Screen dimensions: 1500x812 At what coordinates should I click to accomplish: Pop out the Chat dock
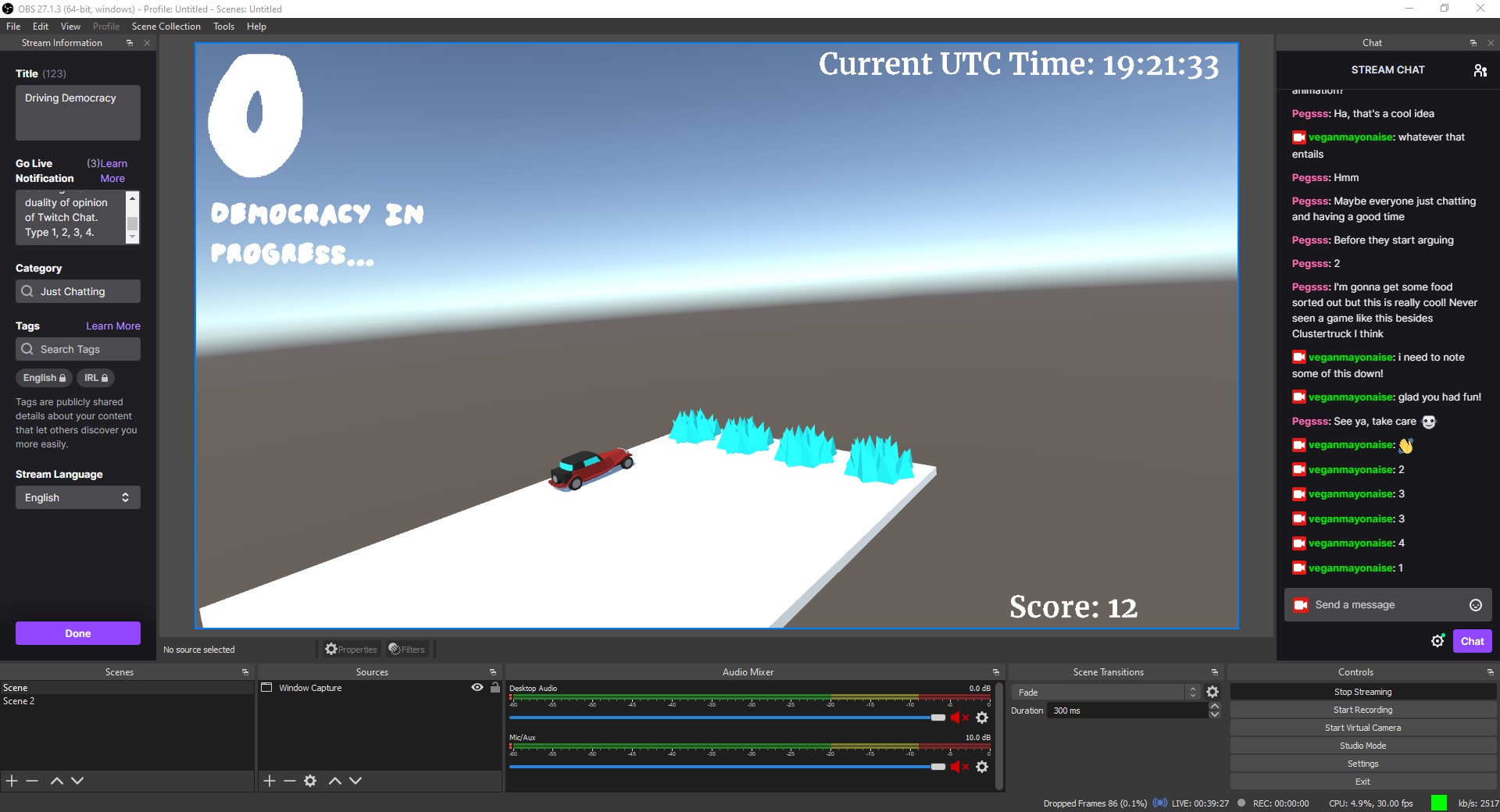[1473, 43]
